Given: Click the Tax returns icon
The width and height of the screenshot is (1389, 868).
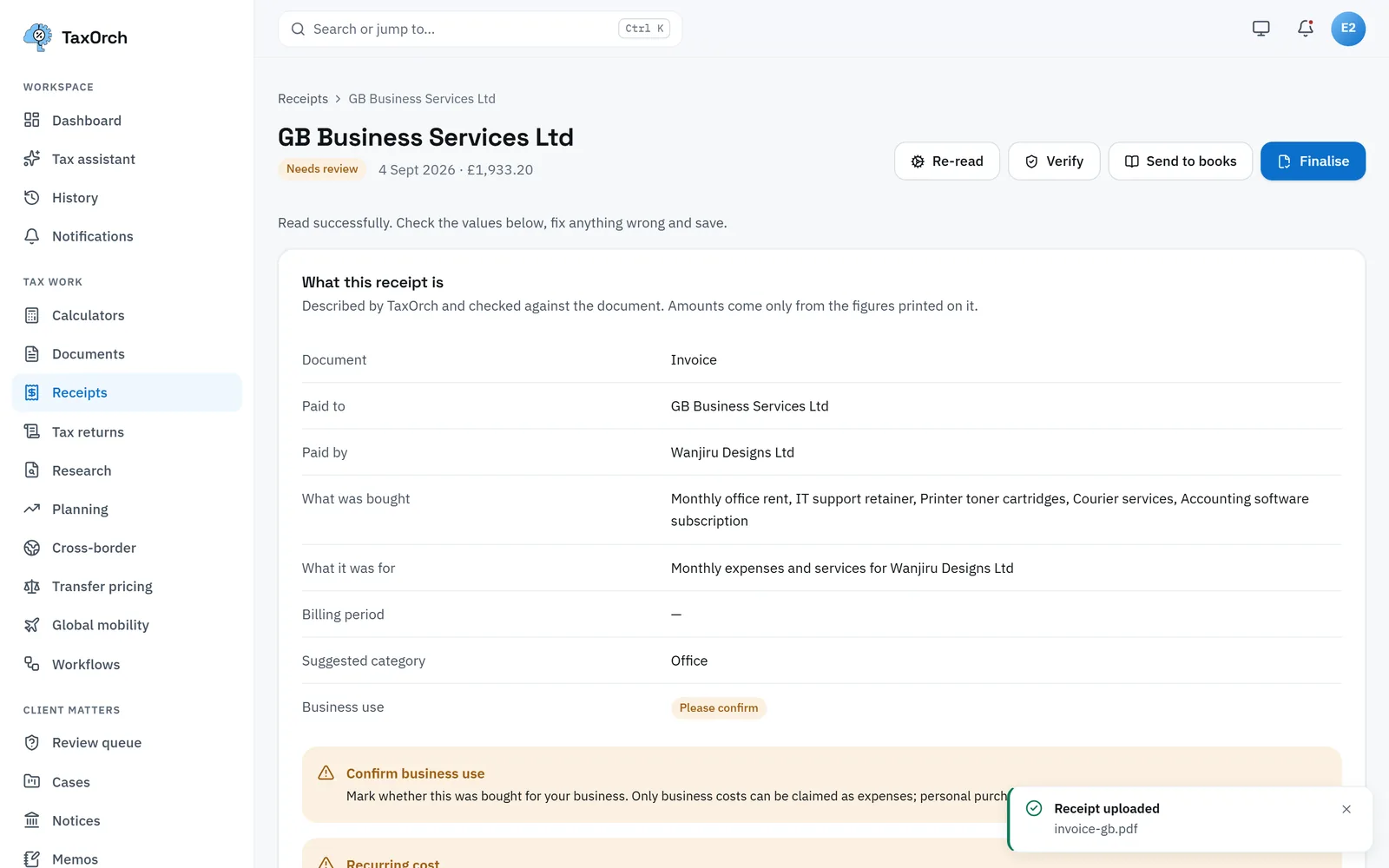Looking at the screenshot, I should 32,431.
